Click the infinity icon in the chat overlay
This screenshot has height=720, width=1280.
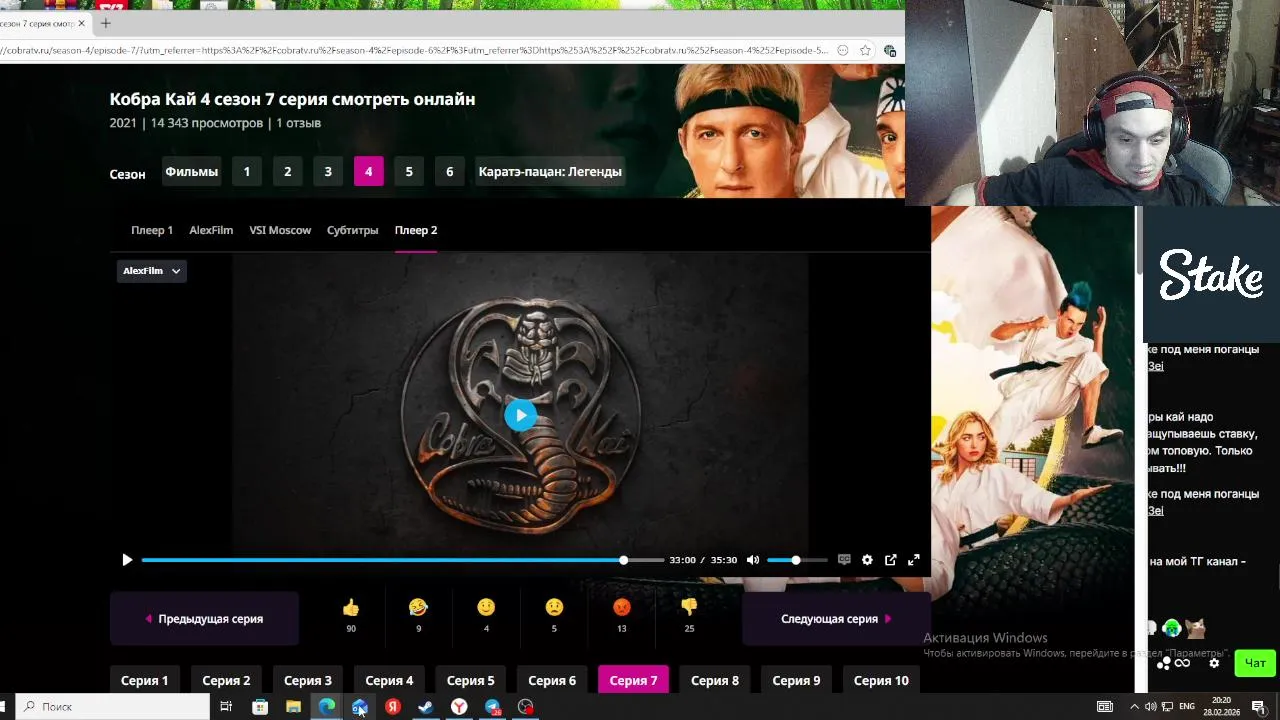click(x=1182, y=663)
